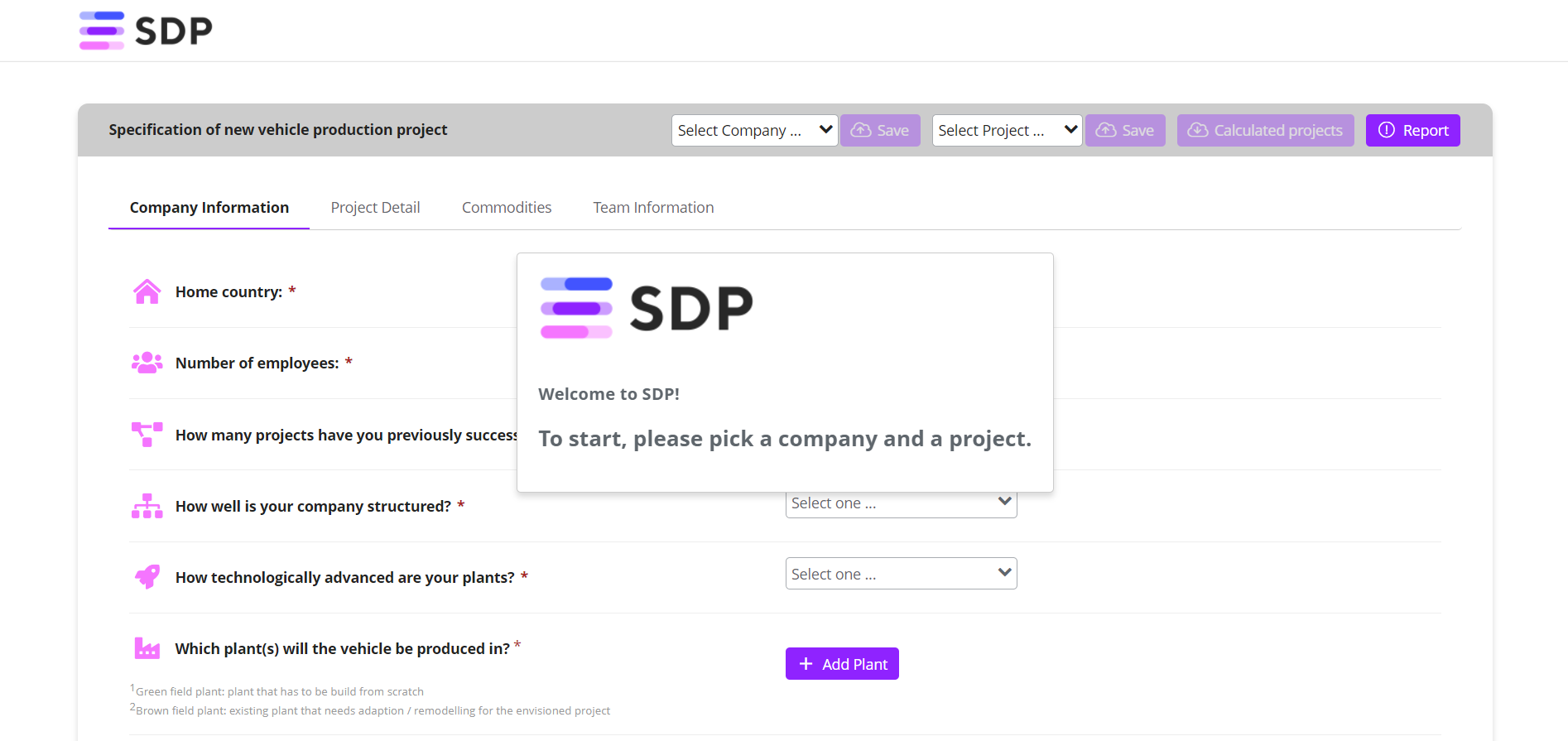Click the rocket icon beside technologically advanced question

tap(147, 576)
